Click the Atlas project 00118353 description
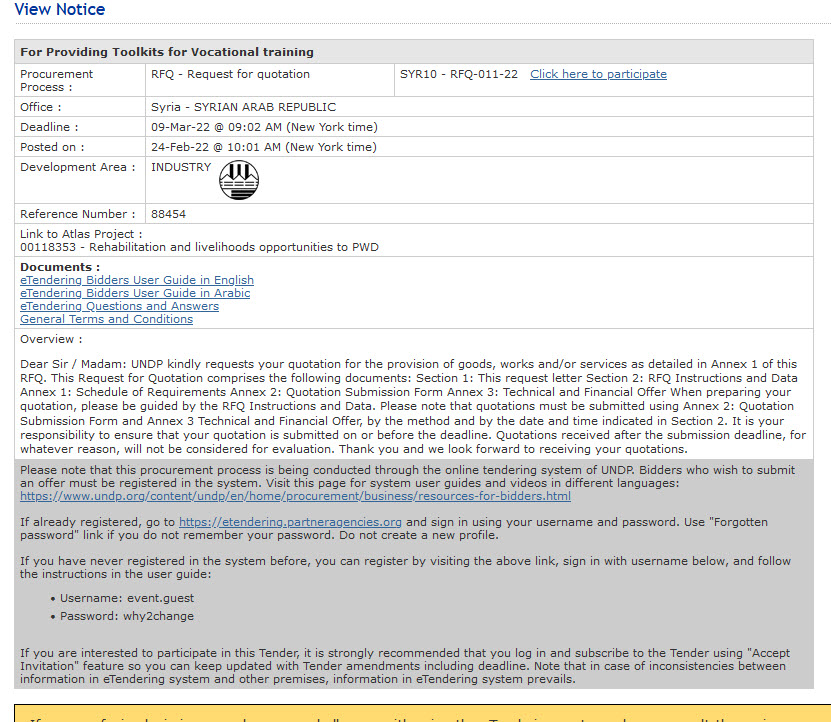 click(x=199, y=247)
